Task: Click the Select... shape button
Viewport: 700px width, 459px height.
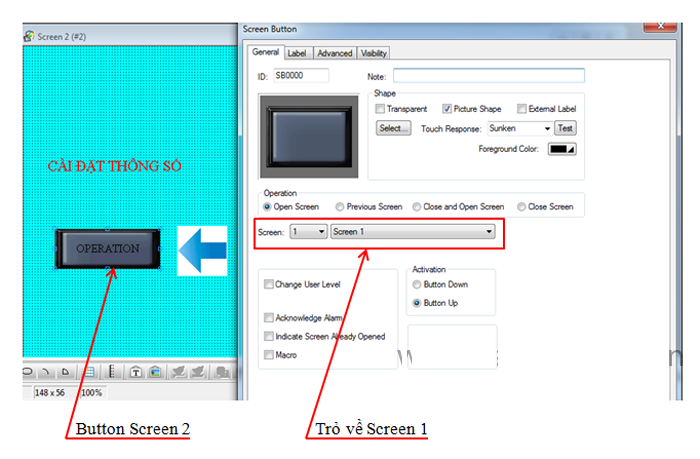Action: pyautogui.click(x=393, y=128)
